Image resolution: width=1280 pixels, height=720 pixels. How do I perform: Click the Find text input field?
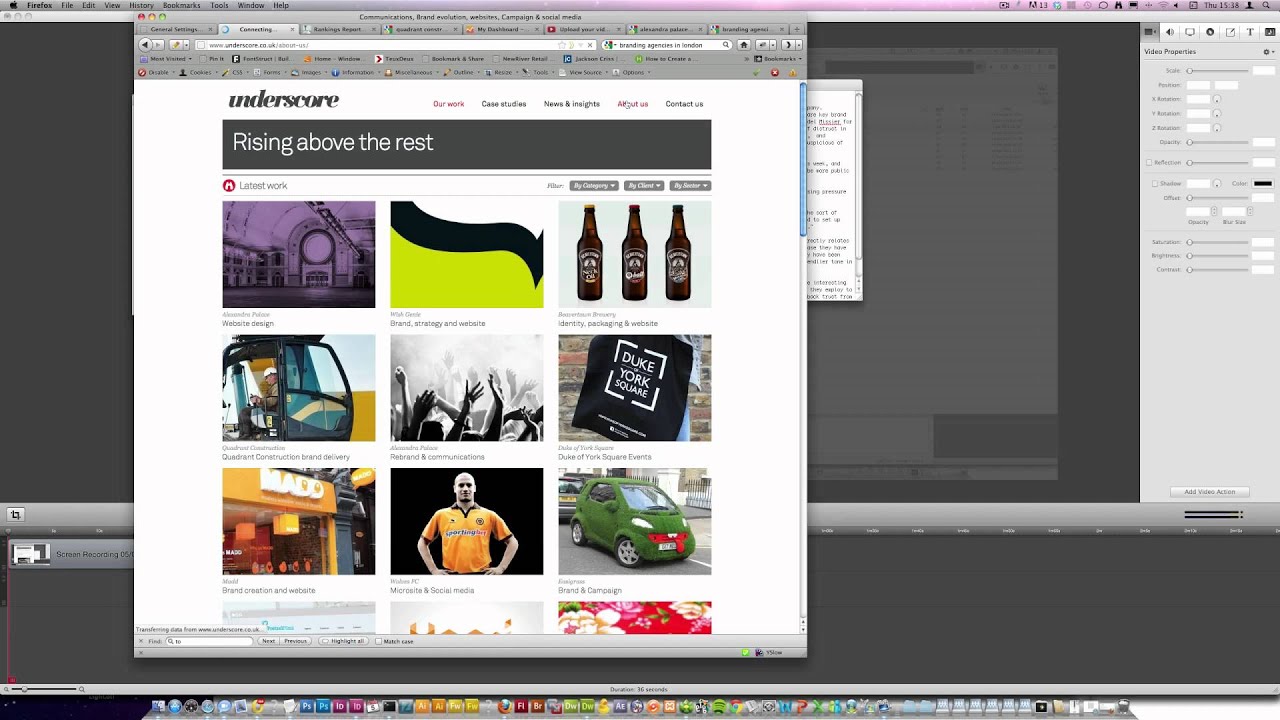pyautogui.click(x=208, y=641)
